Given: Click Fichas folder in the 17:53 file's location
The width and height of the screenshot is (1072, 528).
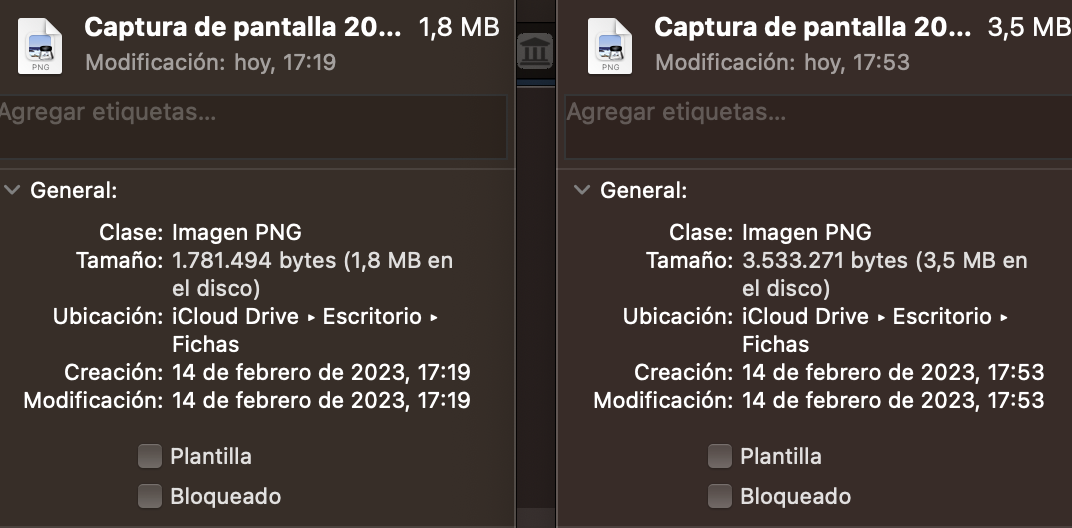Looking at the screenshot, I should pos(776,344).
